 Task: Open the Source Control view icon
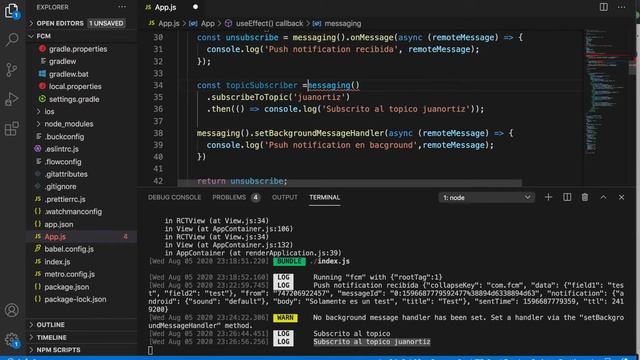12,70
